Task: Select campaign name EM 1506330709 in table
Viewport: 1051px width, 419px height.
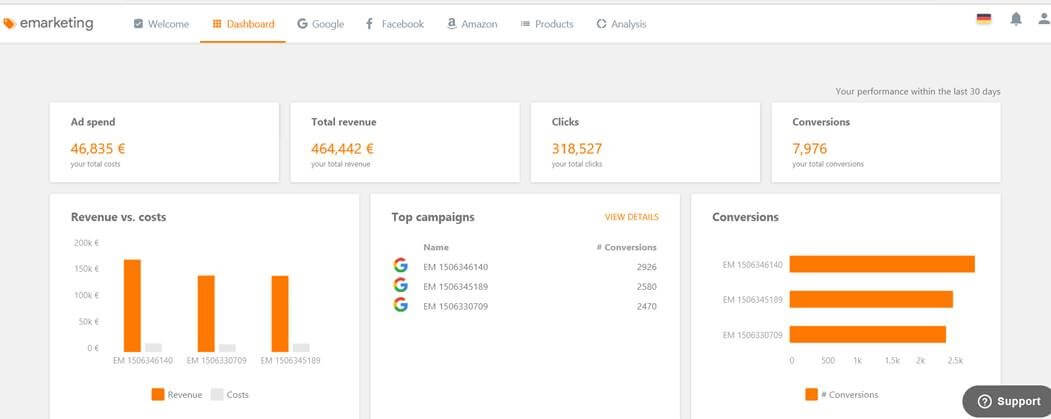Action: [x=456, y=306]
